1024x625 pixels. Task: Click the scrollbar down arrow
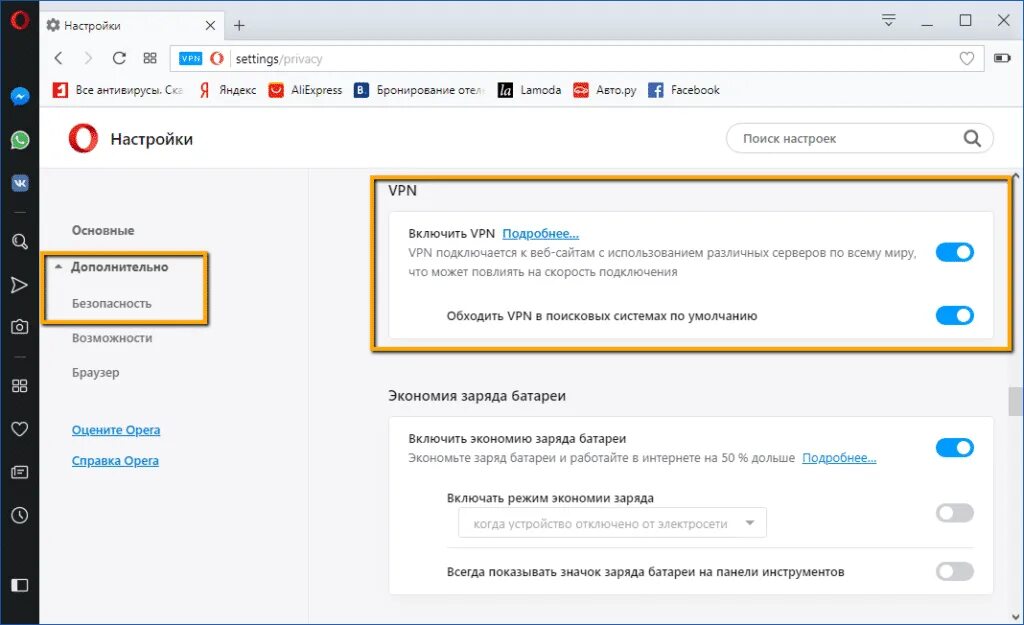(1016, 616)
